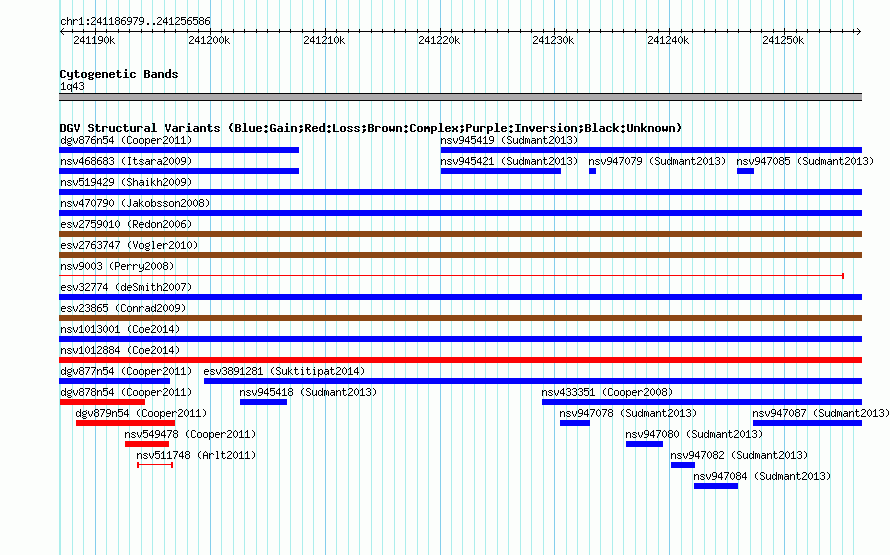Open dgv878n54 (Cooper2011) red loss bar

pyautogui.click(x=102, y=402)
